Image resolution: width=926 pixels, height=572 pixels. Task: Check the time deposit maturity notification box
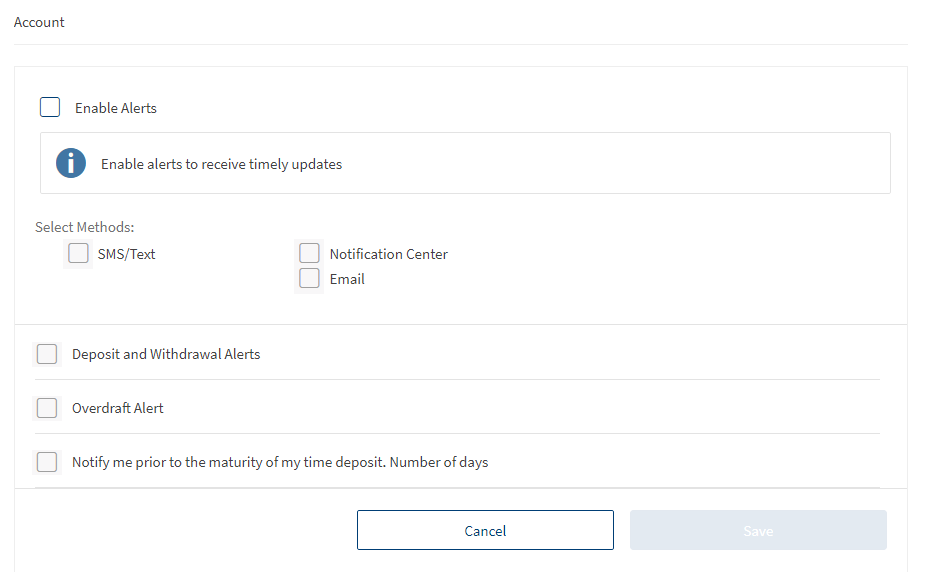[47, 462]
